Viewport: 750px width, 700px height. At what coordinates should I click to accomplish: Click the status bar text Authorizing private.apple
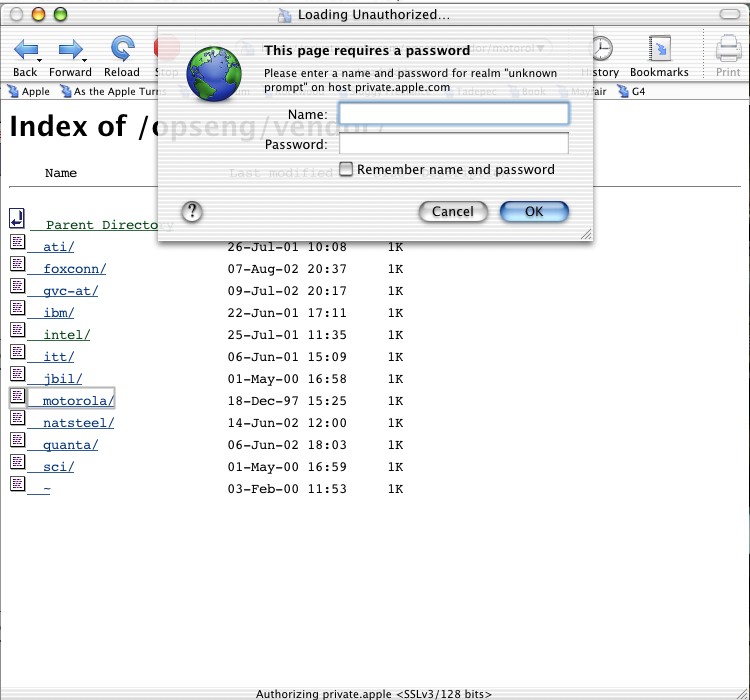tap(374, 694)
